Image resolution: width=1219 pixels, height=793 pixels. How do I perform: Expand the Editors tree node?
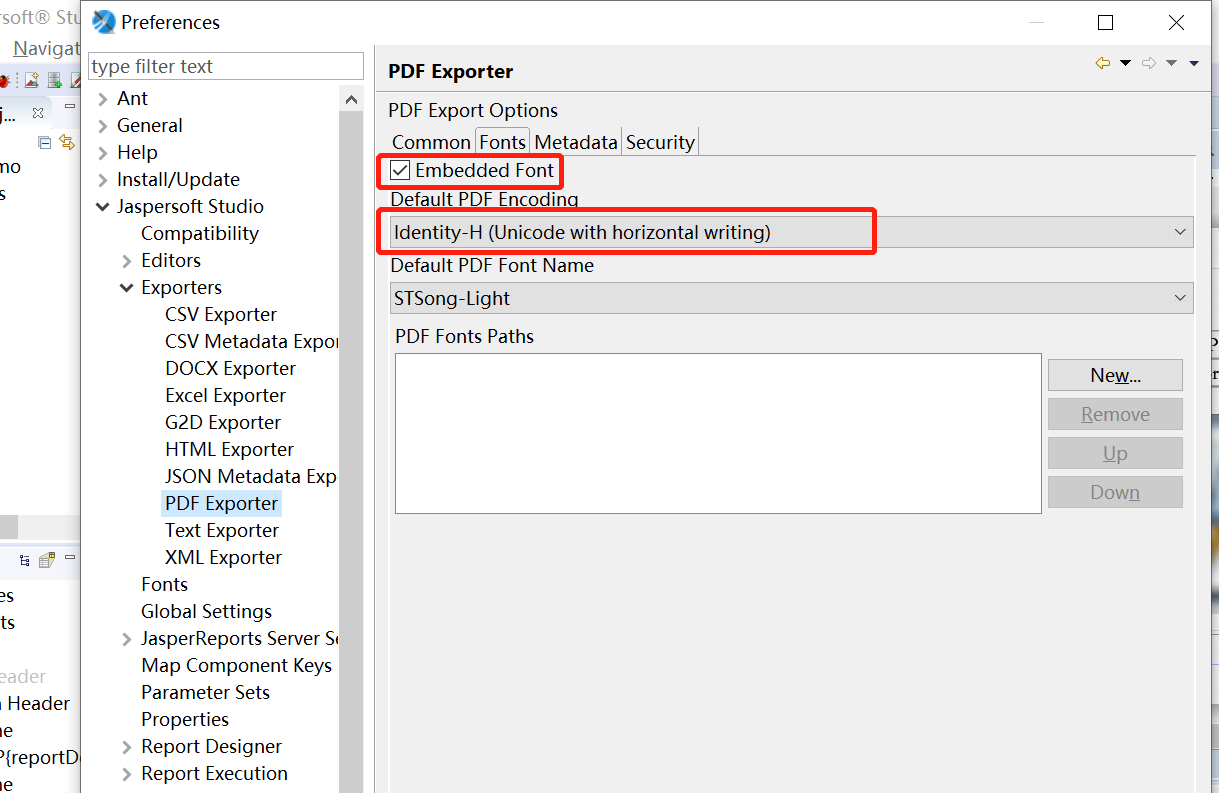pyautogui.click(x=127, y=261)
